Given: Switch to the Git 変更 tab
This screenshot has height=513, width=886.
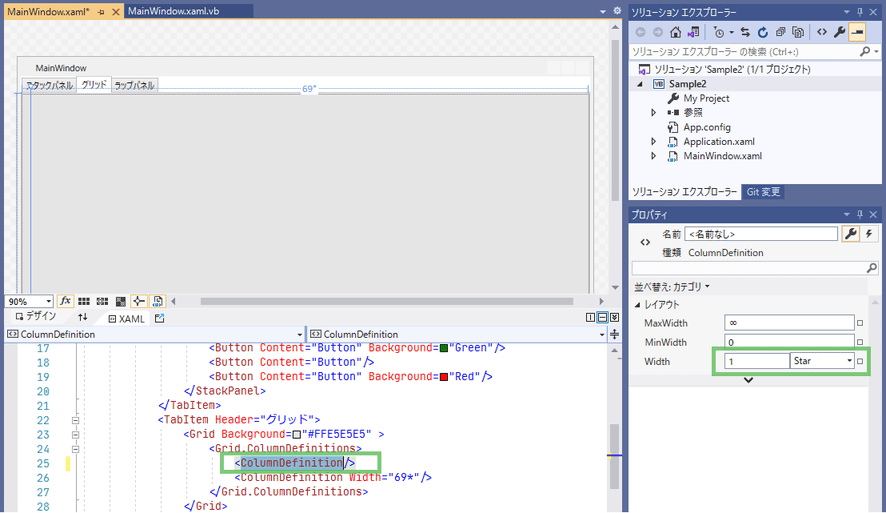Looking at the screenshot, I should [x=763, y=192].
